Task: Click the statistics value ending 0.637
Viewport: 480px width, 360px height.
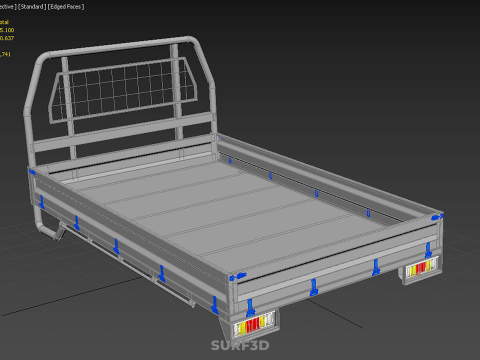Action: 7,38
